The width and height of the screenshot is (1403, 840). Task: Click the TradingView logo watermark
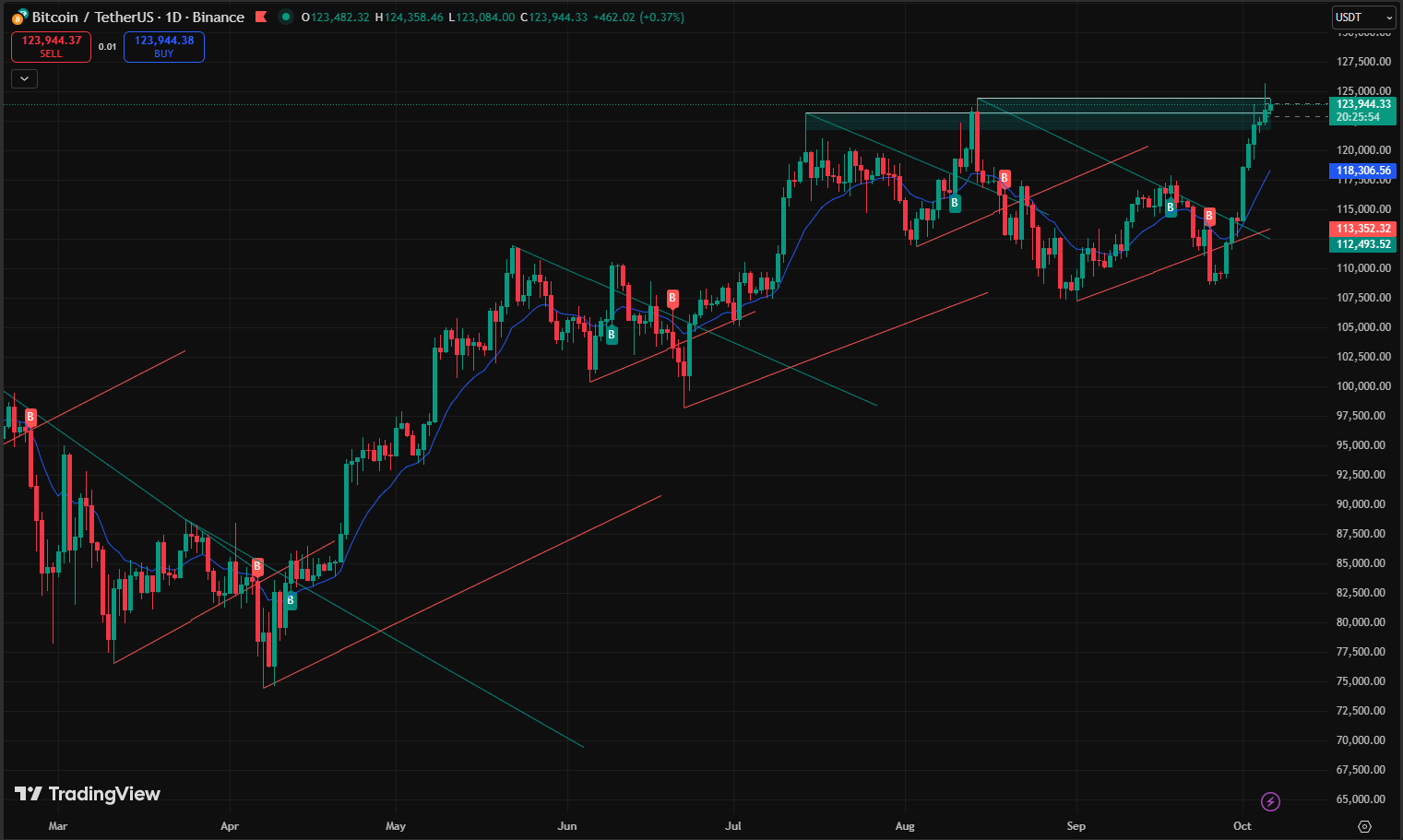tap(88, 794)
